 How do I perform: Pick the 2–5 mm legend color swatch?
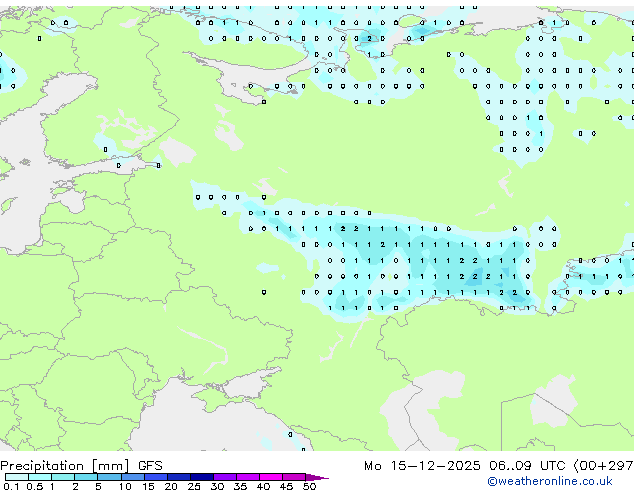pyautogui.click(x=86, y=477)
